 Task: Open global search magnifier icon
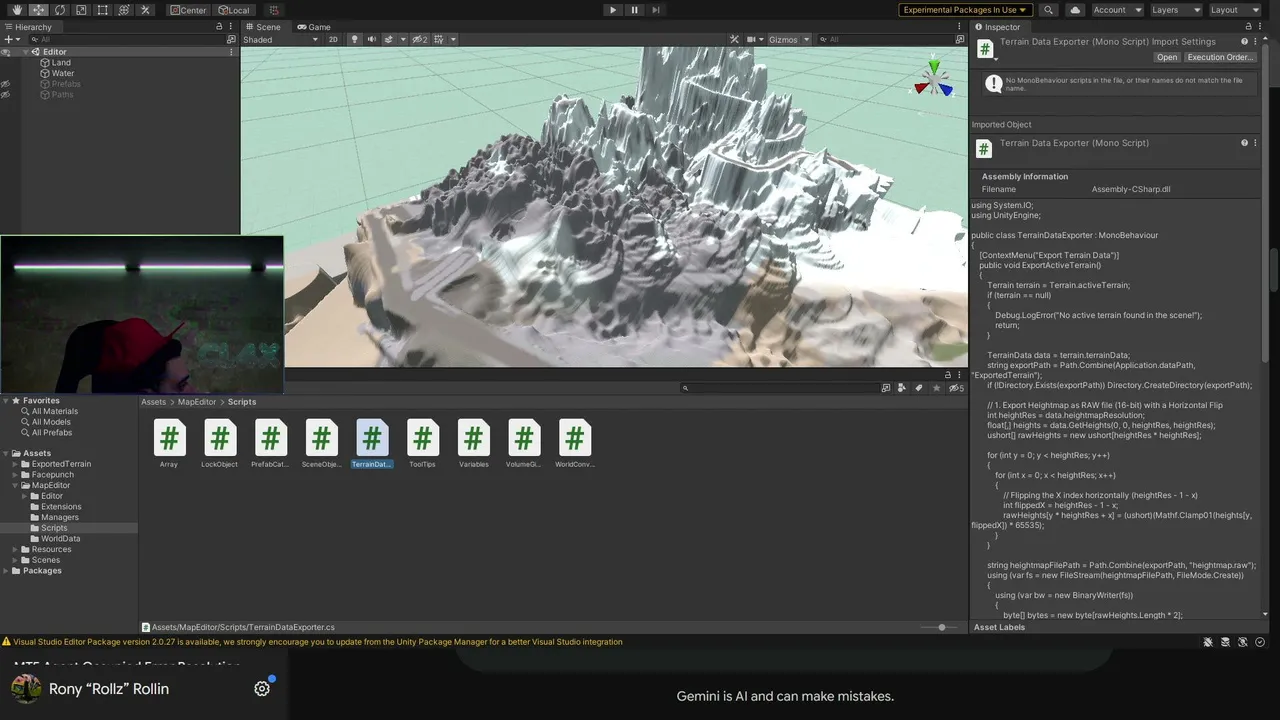(x=1048, y=10)
